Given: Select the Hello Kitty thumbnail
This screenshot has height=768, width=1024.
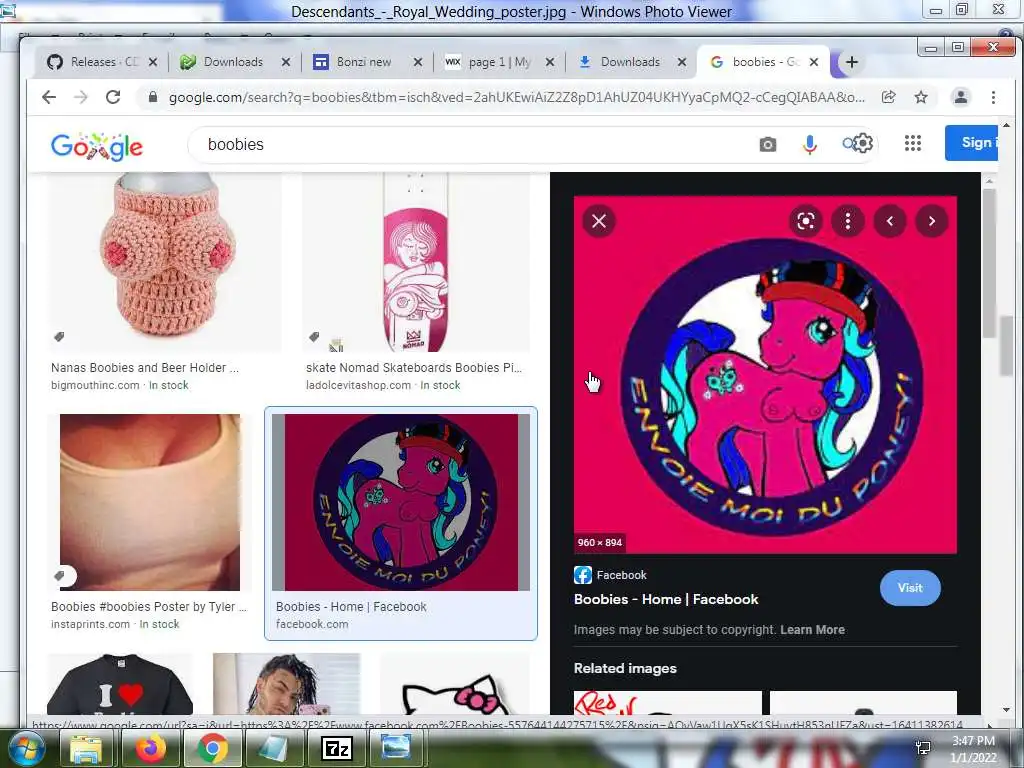Looking at the screenshot, I should click(x=455, y=684).
